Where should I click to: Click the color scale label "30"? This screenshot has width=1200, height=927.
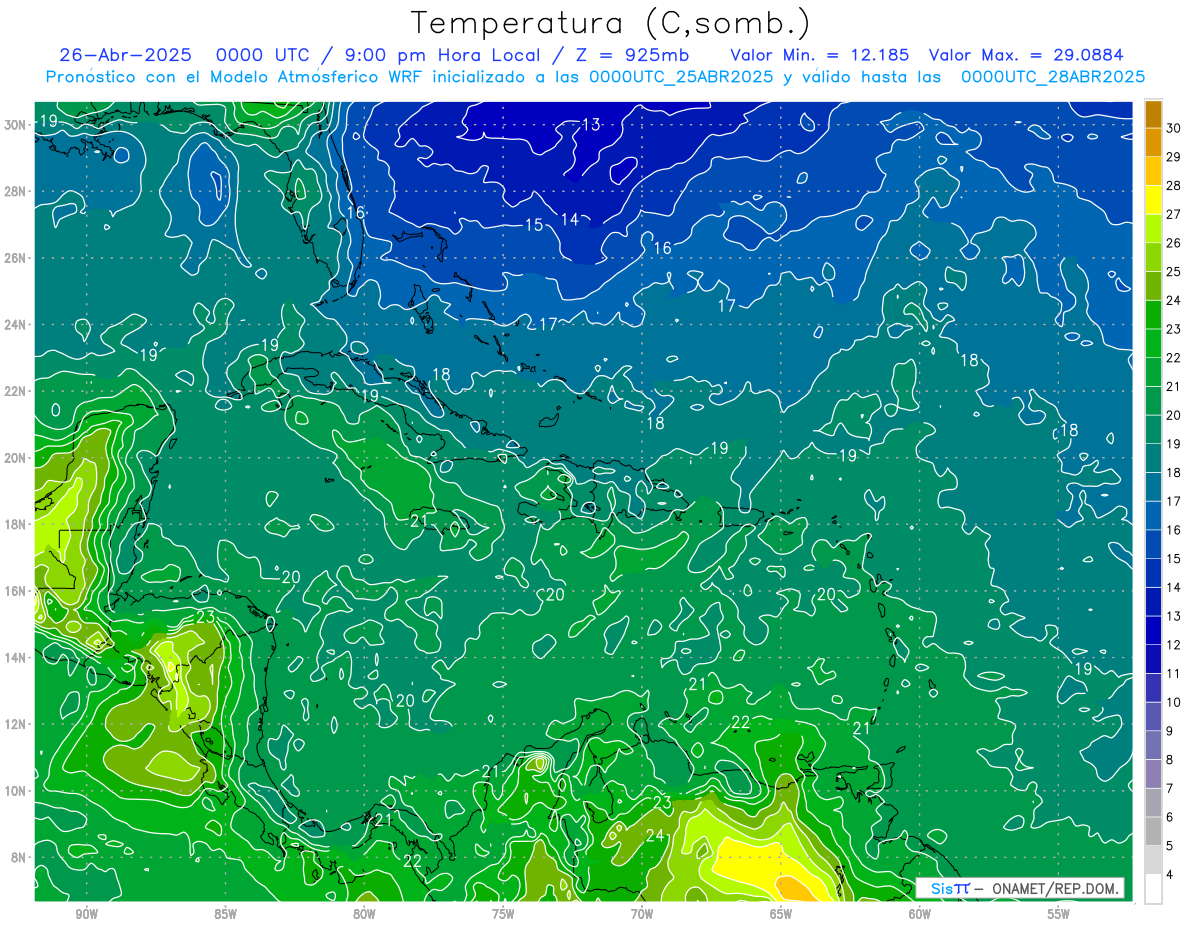1173,128
